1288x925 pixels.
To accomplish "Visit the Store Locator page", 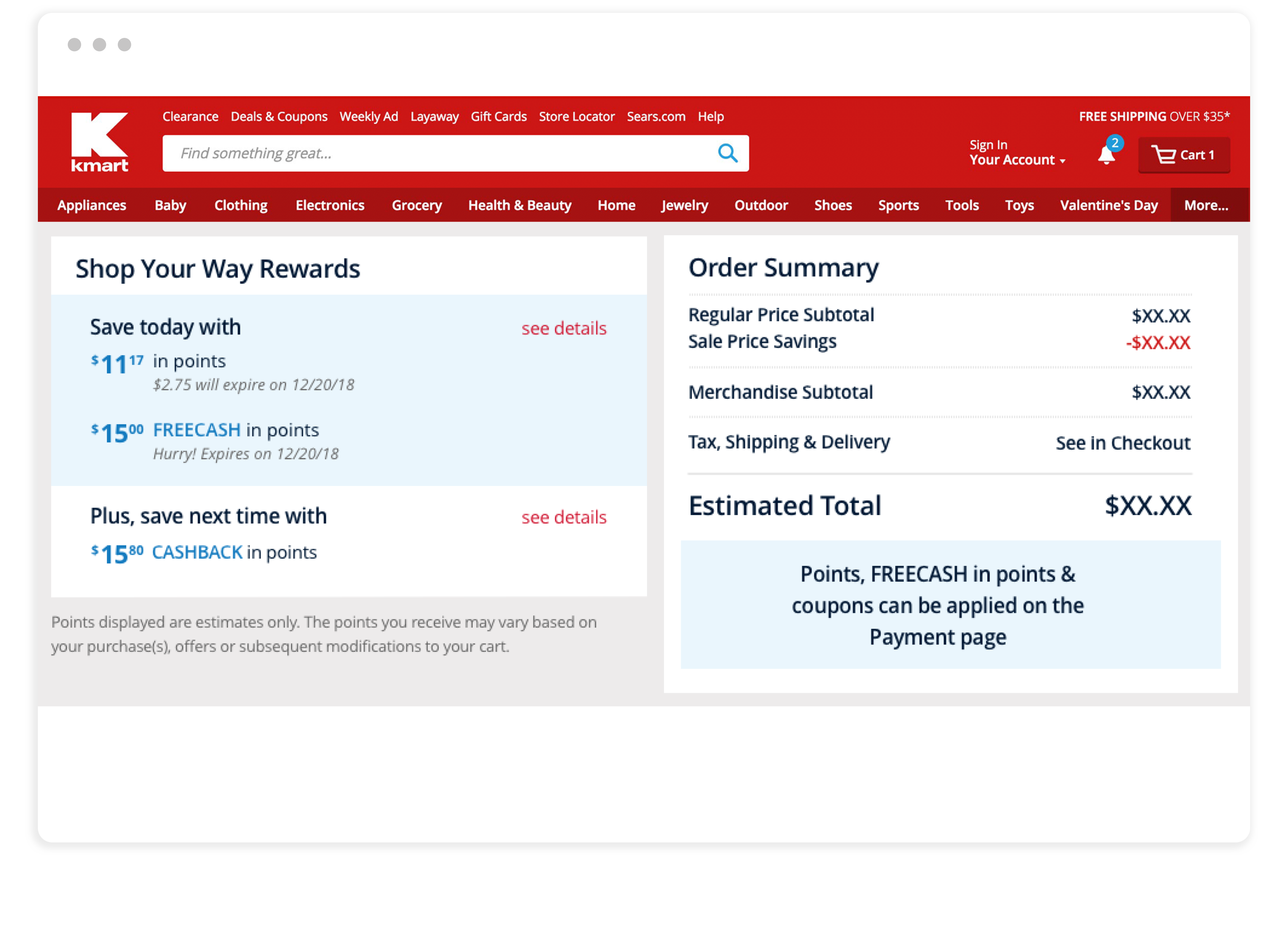I will pyautogui.click(x=577, y=116).
